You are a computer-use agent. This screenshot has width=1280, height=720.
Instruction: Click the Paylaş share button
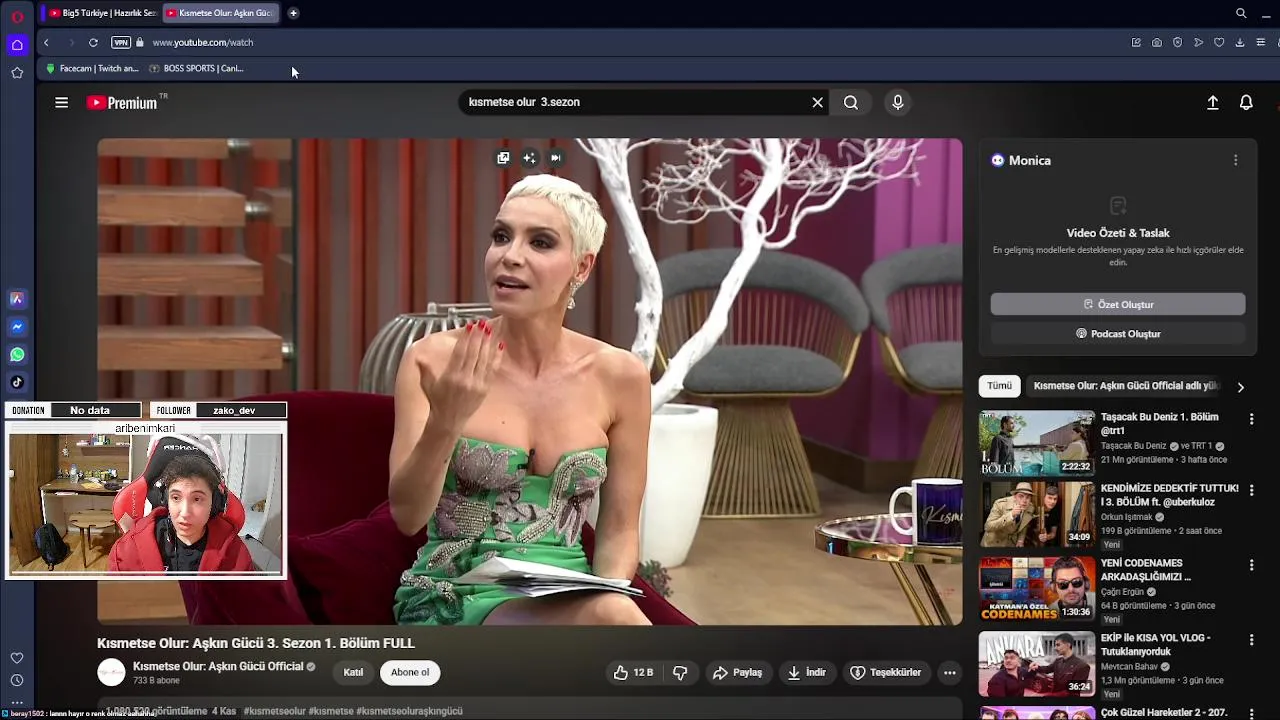tap(737, 673)
